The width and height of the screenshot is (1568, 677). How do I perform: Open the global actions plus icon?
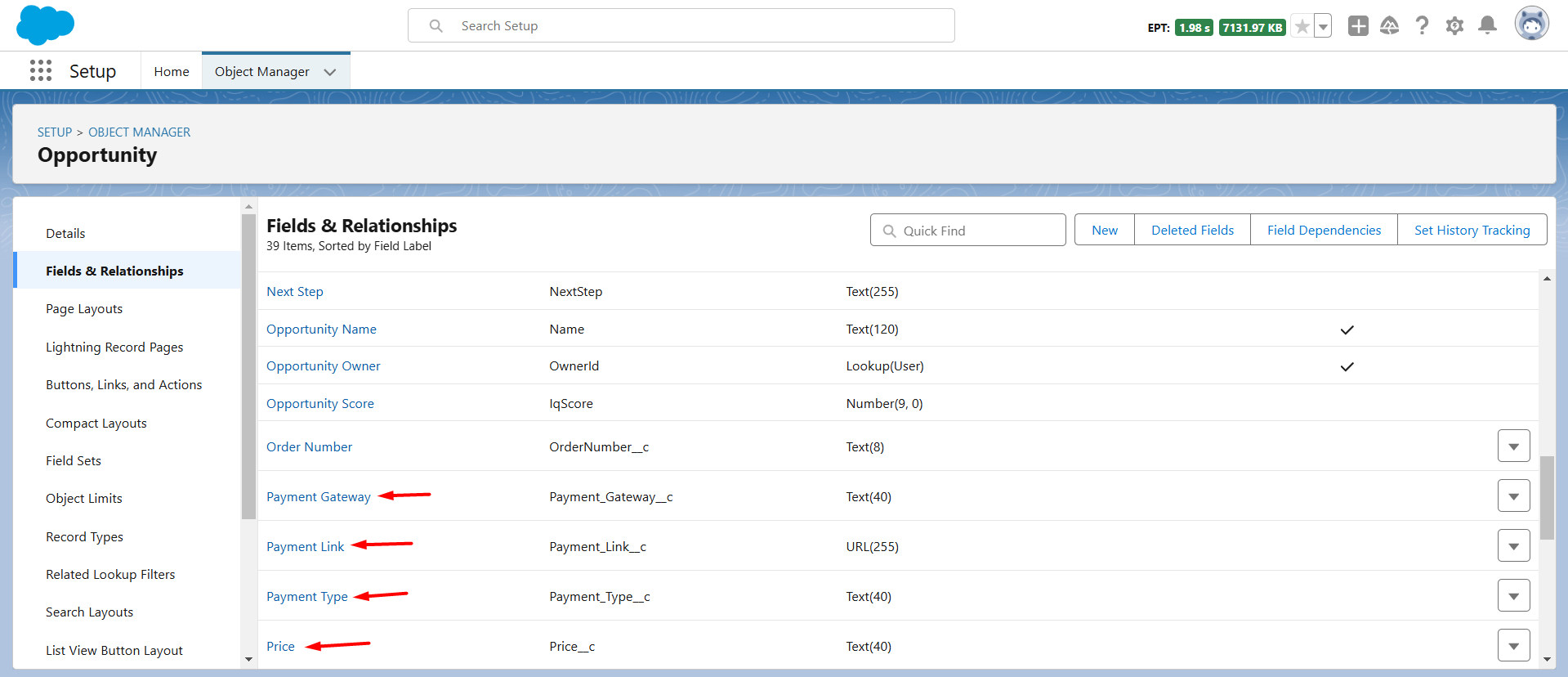click(x=1358, y=26)
